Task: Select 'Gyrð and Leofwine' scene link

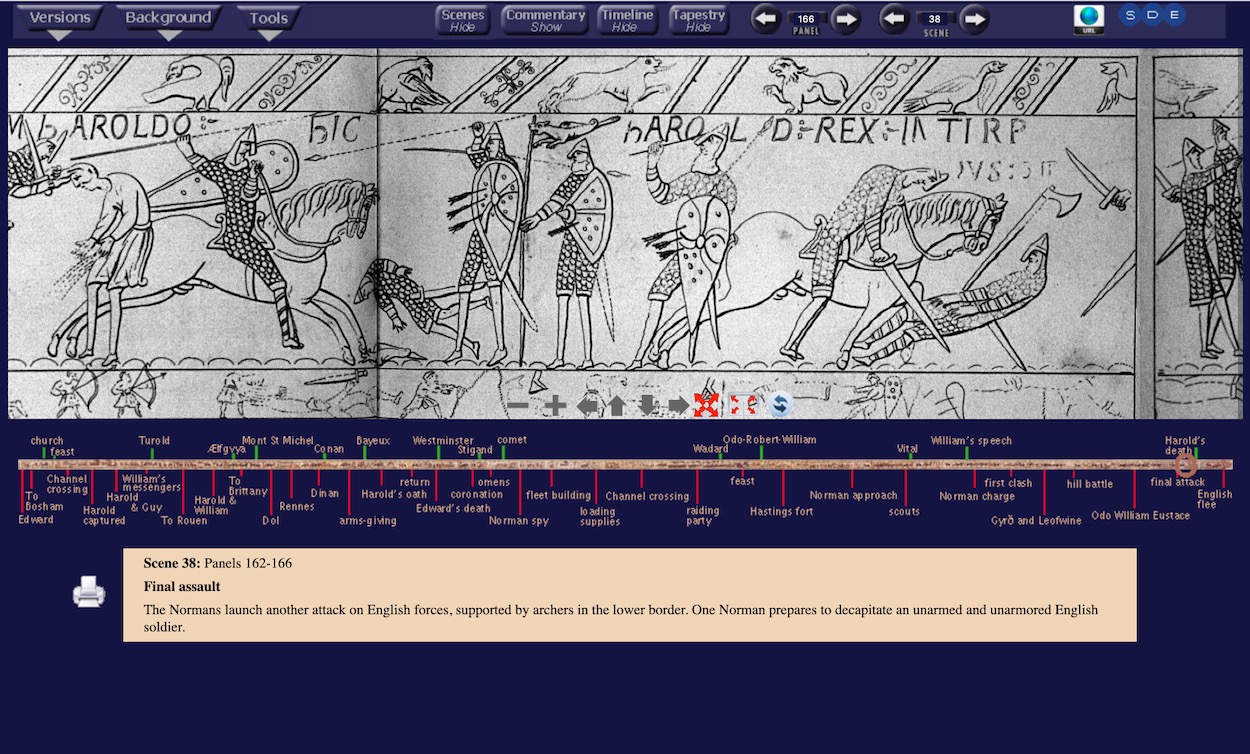Action: pos(1036,521)
